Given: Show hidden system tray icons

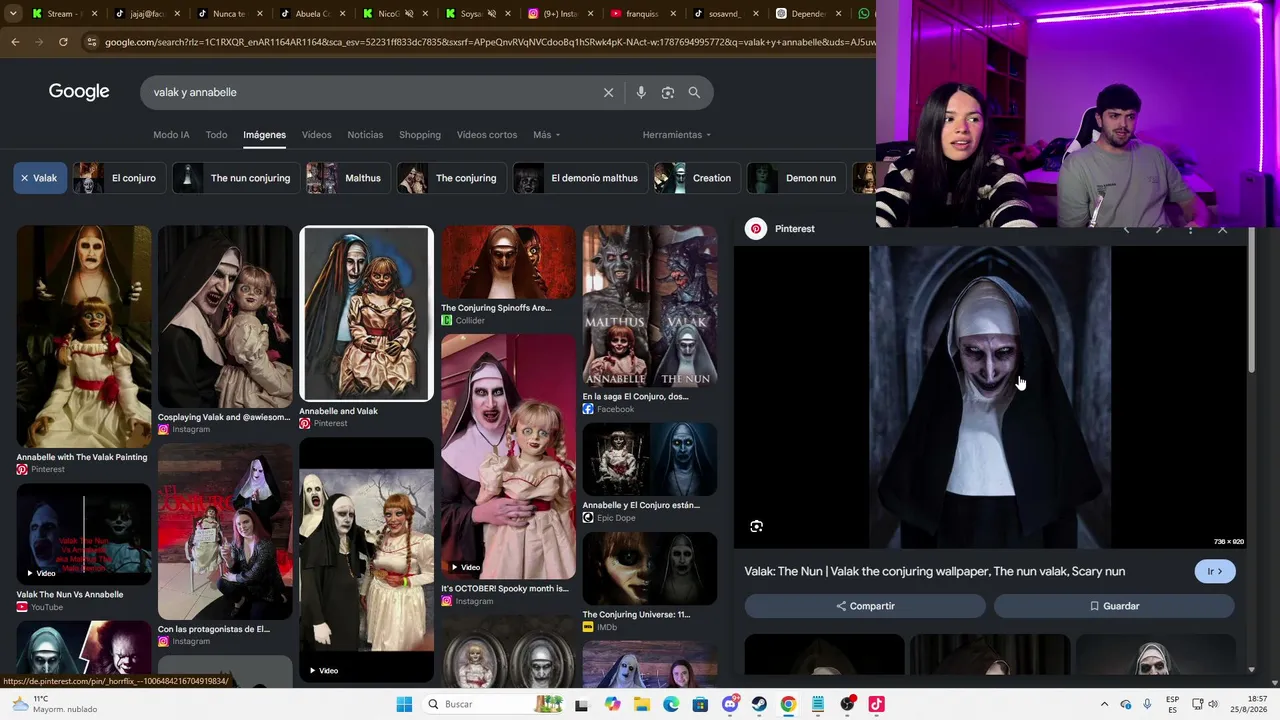Looking at the screenshot, I should (1104, 704).
